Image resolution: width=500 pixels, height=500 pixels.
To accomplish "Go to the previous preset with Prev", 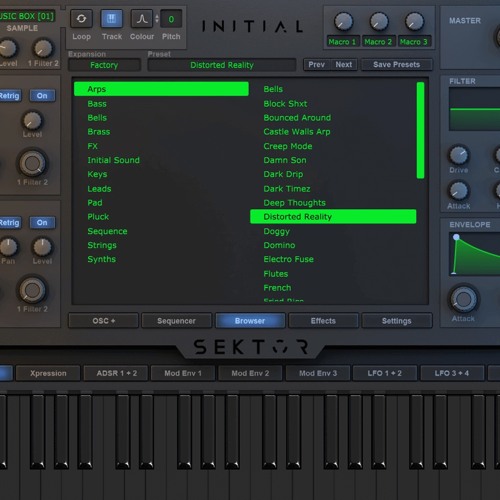I will tap(316, 65).
